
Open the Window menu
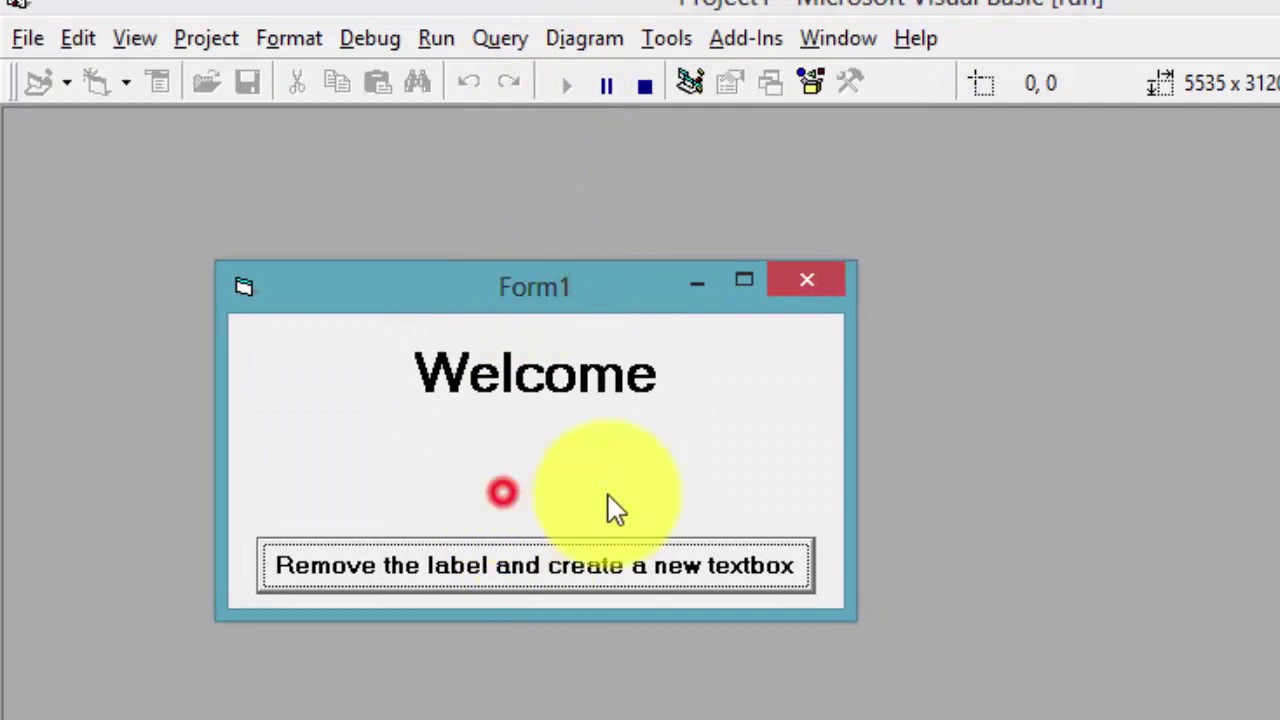click(x=838, y=38)
